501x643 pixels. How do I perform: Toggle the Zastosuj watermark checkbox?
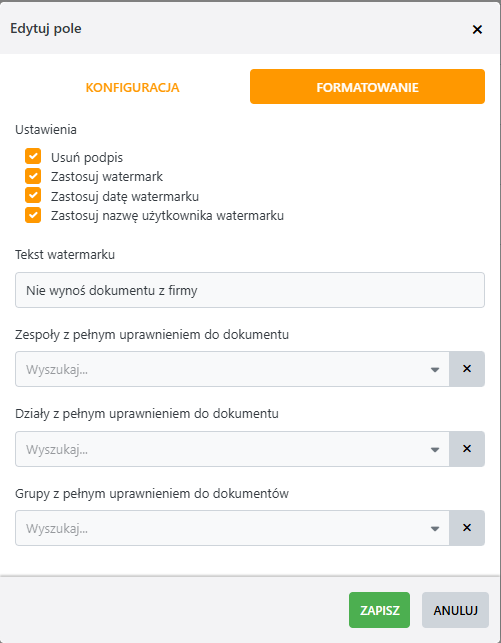tap(33, 176)
